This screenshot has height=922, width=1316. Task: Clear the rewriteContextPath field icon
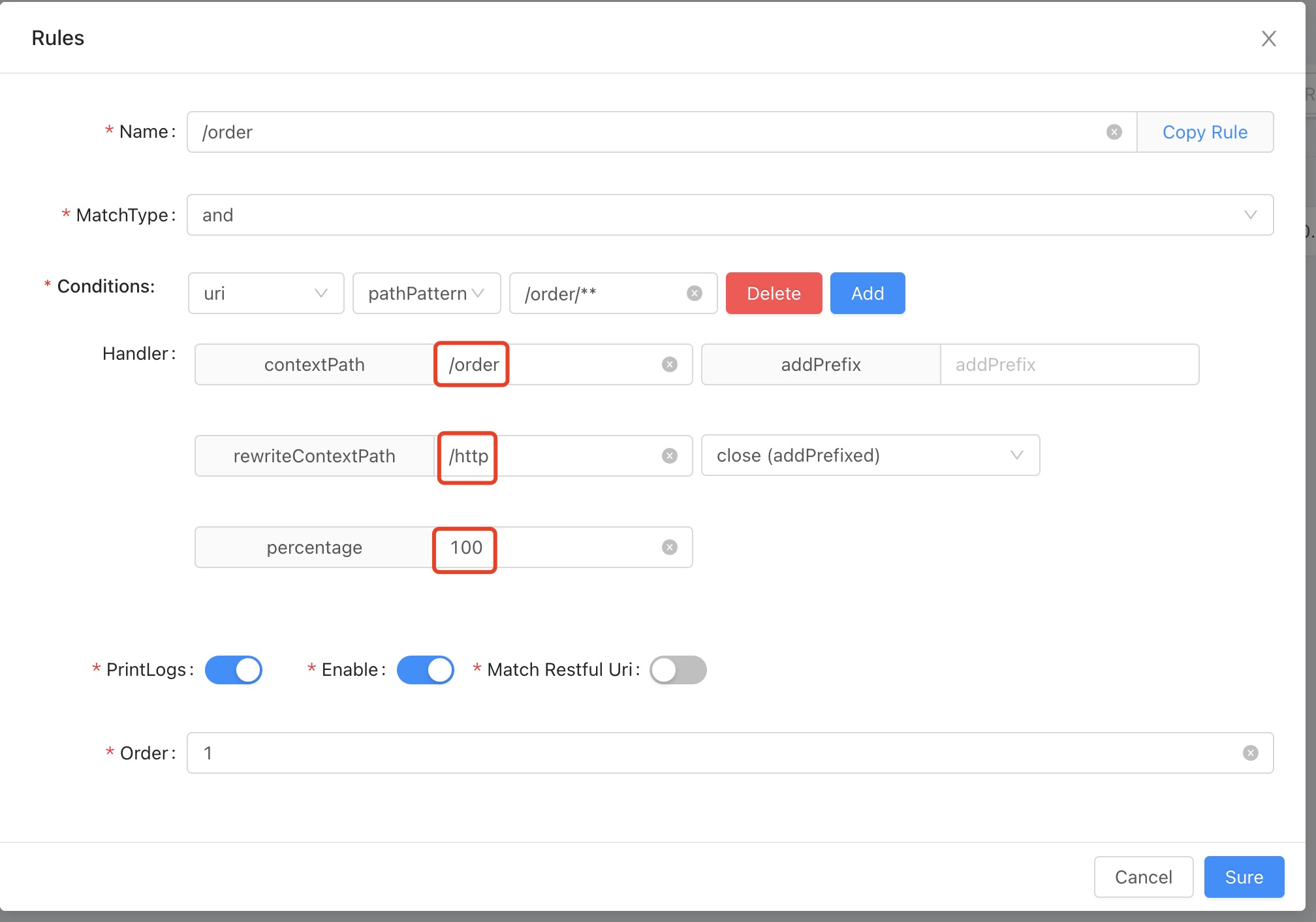(x=669, y=456)
